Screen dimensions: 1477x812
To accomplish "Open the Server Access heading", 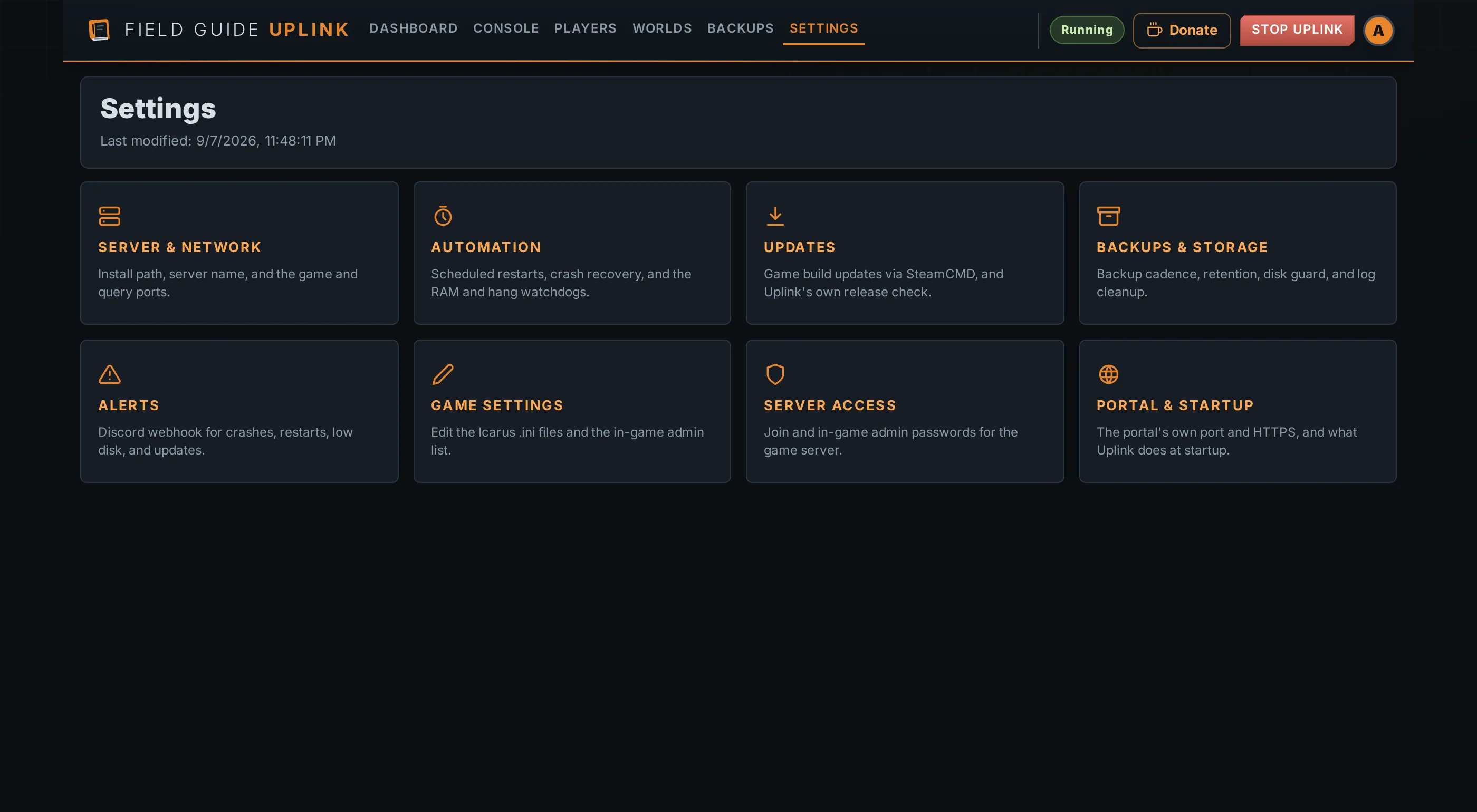I will click(830, 405).
